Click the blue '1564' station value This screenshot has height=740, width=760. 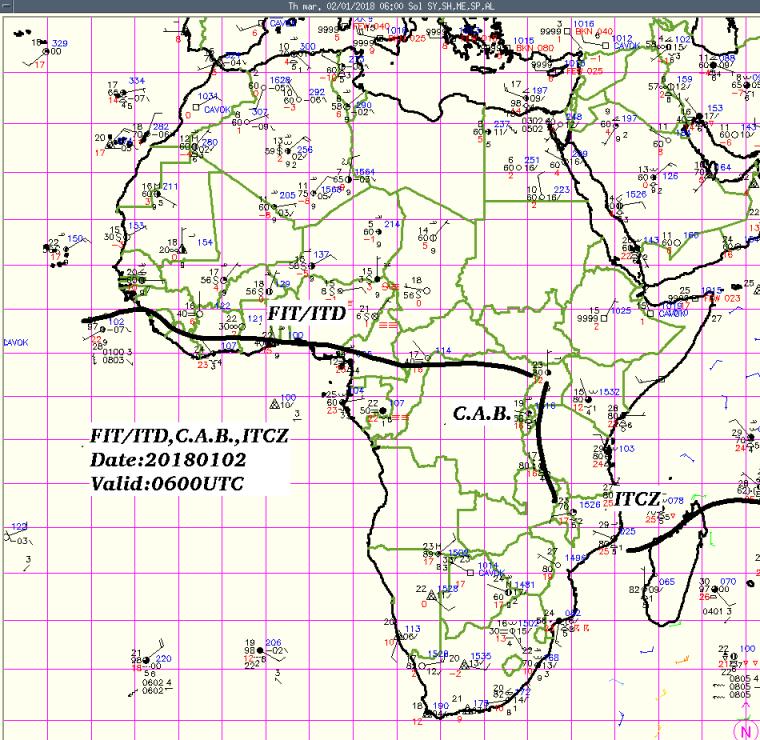(364, 172)
